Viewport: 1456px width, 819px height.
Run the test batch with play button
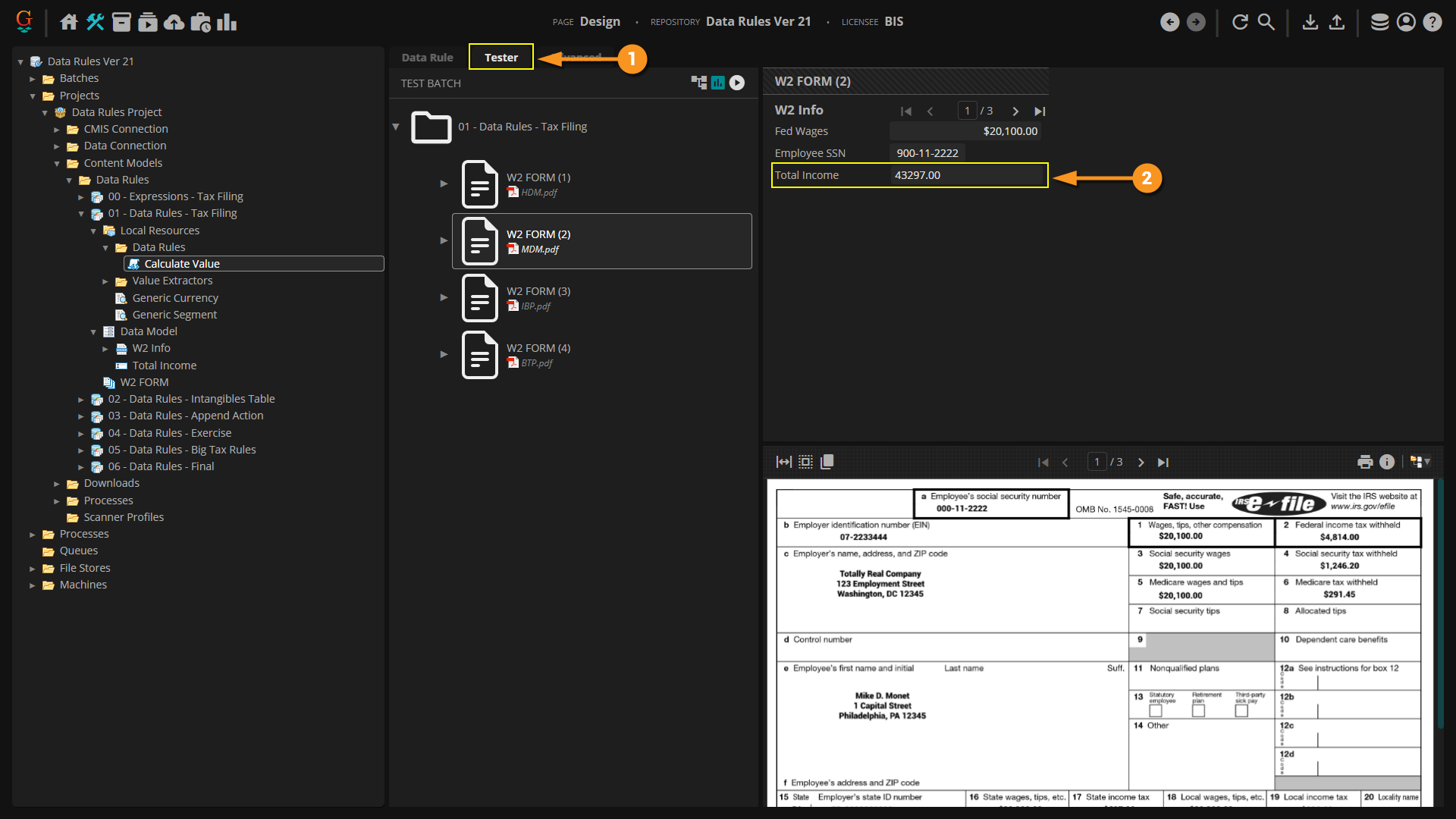point(737,83)
